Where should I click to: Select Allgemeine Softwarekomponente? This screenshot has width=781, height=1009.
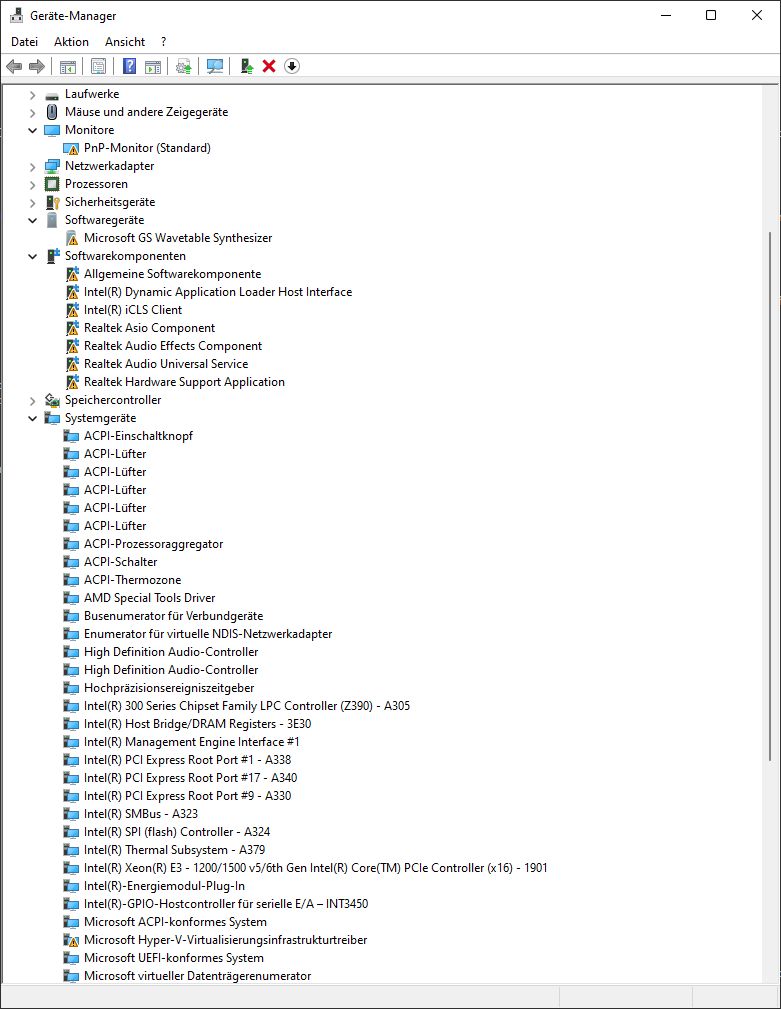point(172,274)
